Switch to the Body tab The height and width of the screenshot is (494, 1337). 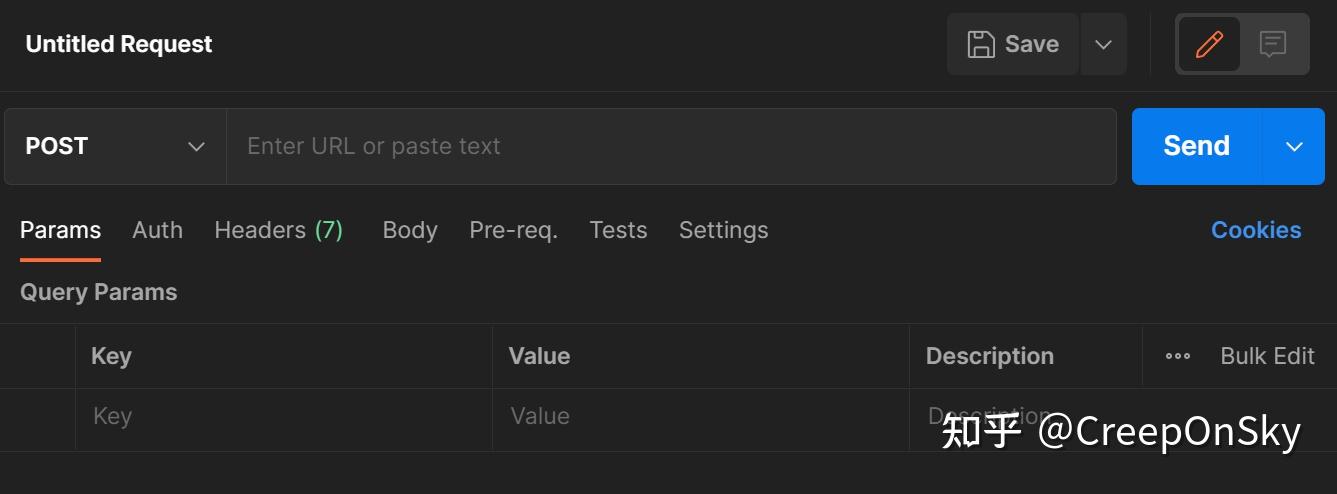410,230
